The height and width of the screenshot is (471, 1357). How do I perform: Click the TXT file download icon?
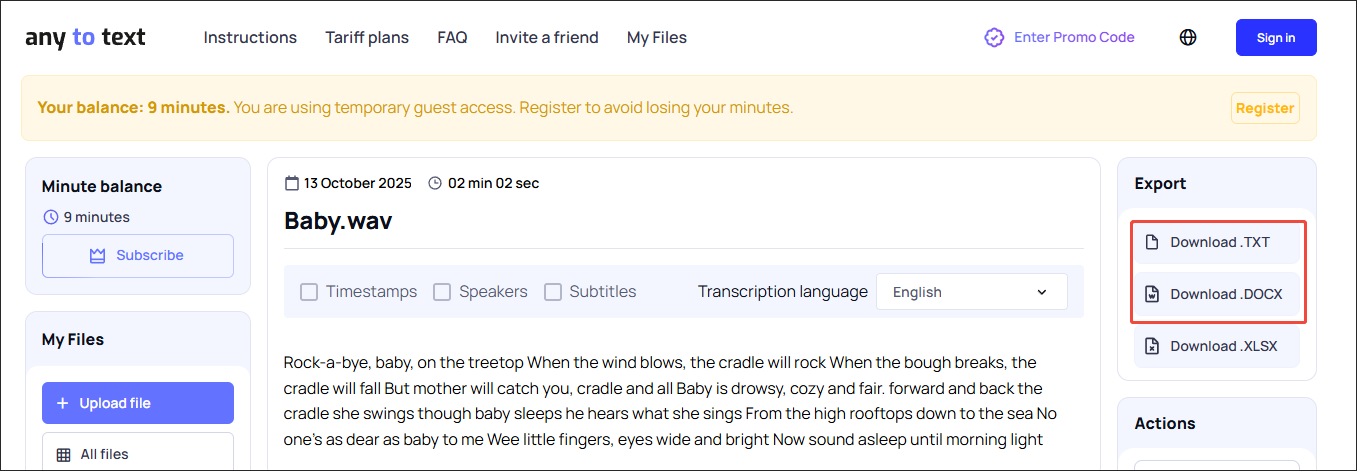1152,242
